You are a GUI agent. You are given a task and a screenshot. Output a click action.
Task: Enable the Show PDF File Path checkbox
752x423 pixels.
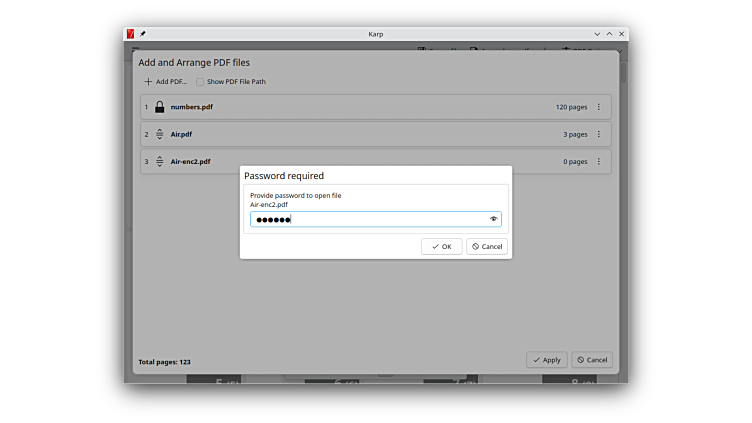click(x=200, y=82)
